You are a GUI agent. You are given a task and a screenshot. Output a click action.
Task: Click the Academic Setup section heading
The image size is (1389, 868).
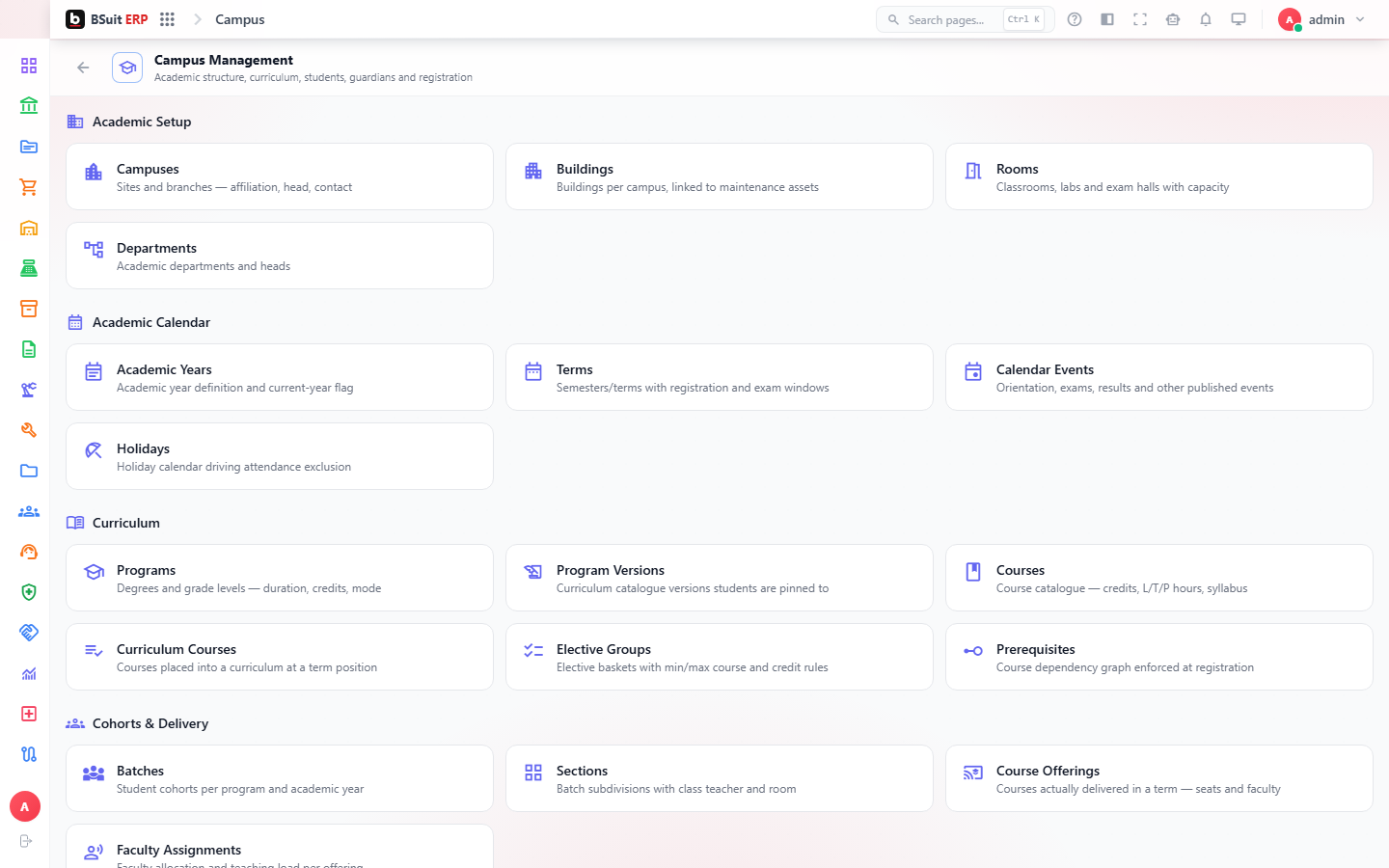pyautogui.click(x=142, y=122)
